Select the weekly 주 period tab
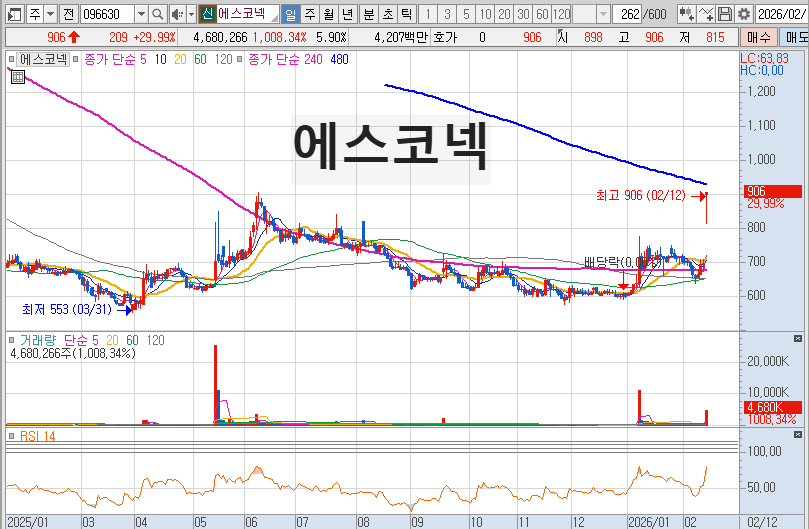Image resolution: width=809 pixels, height=529 pixels. [310, 14]
